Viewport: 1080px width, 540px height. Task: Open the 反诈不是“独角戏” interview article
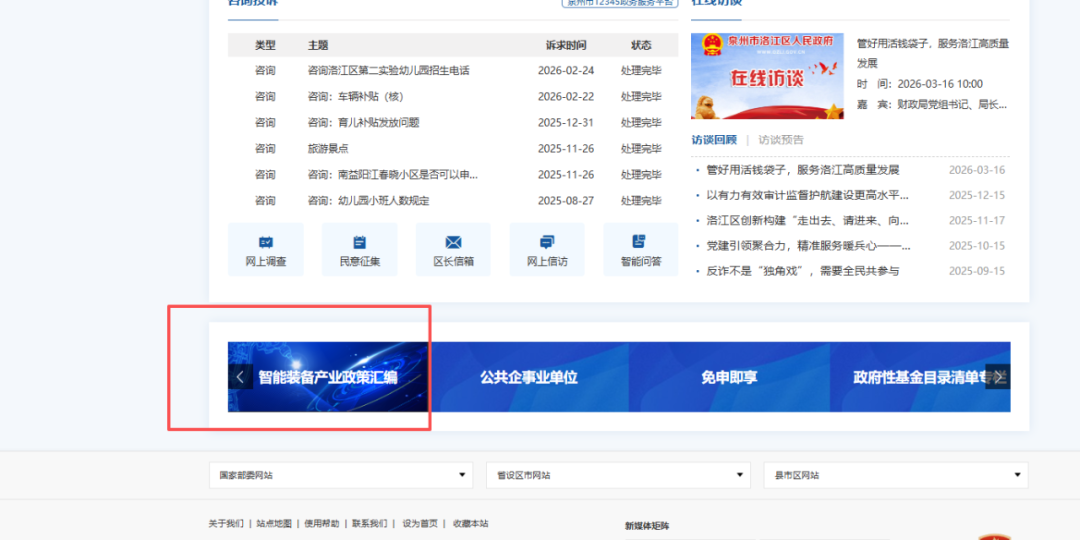802,271
